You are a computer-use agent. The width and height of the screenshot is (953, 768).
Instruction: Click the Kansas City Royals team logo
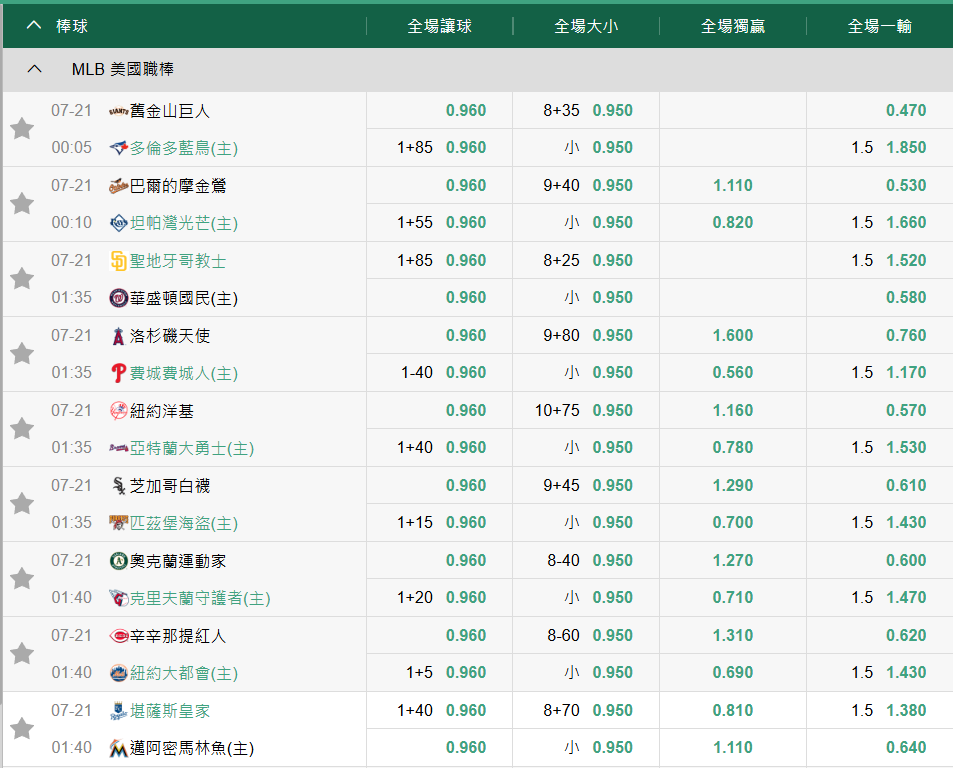pos(119,711)
